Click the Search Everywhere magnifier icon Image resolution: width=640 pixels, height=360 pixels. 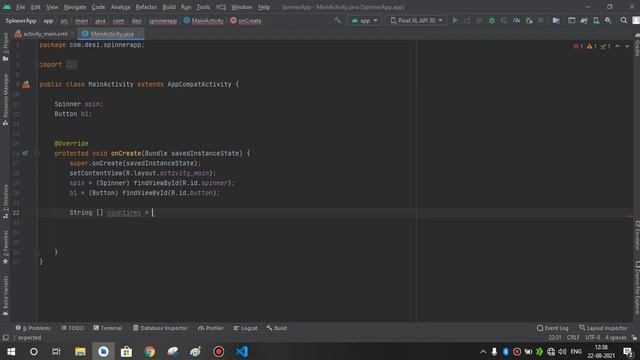pyautogui.click(x=624, y=20)
